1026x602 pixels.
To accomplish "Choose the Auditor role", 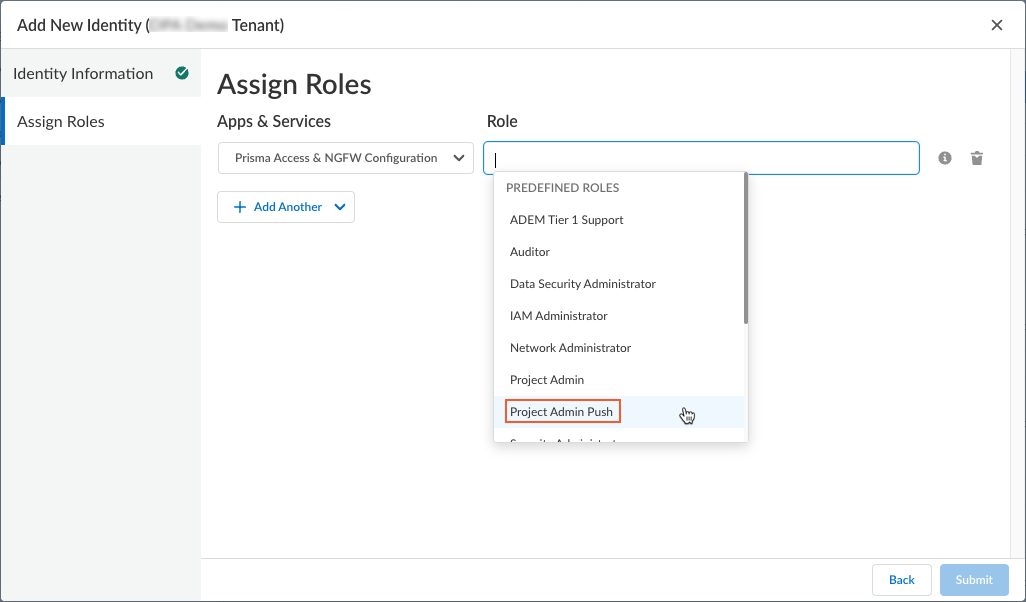I will click(x=530, y=252).
